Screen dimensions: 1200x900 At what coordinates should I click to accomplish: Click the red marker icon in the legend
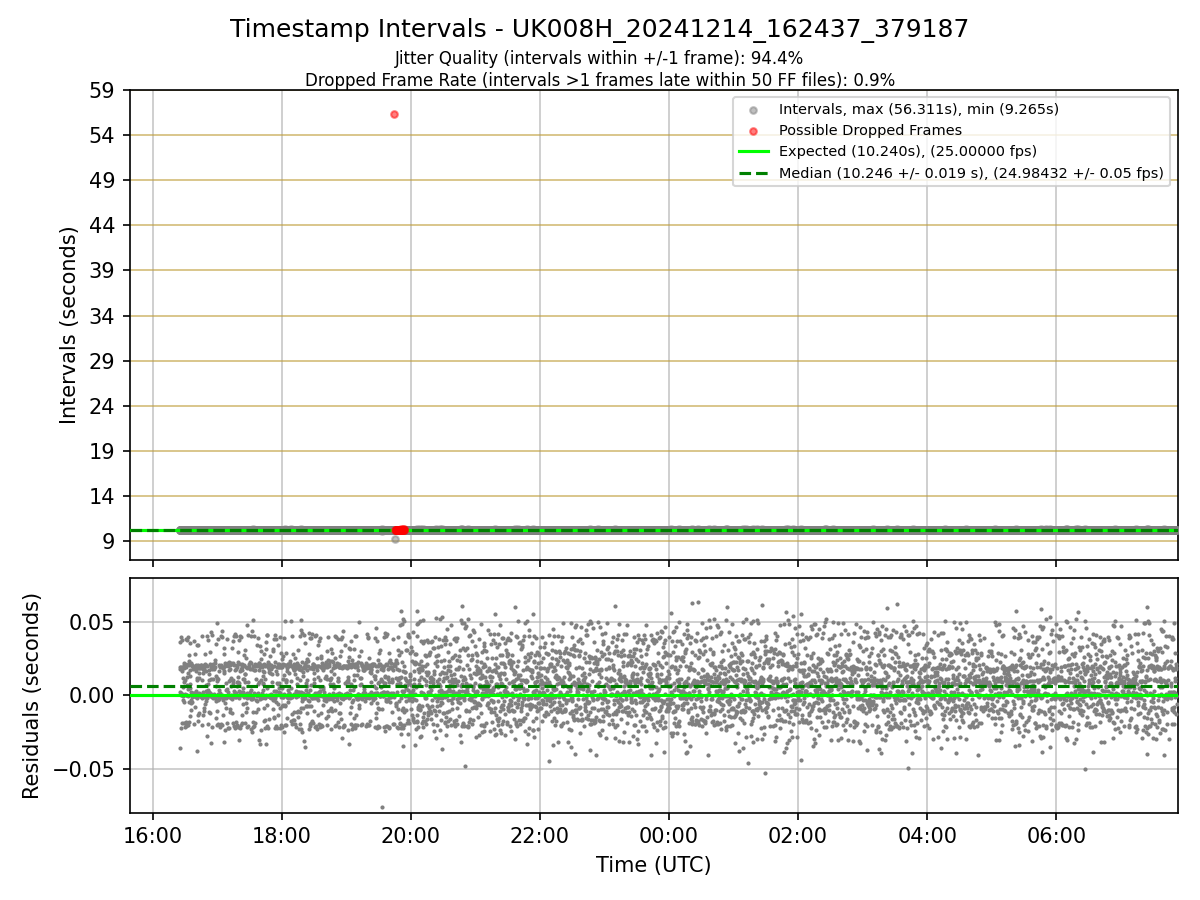[753, 131]
